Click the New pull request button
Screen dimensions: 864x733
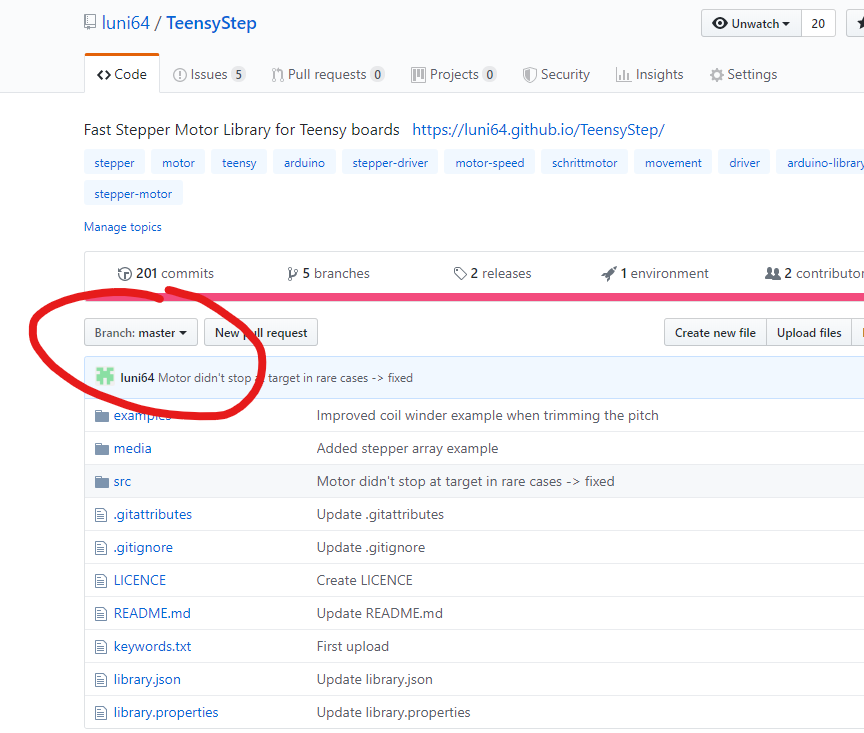(261, 332)
